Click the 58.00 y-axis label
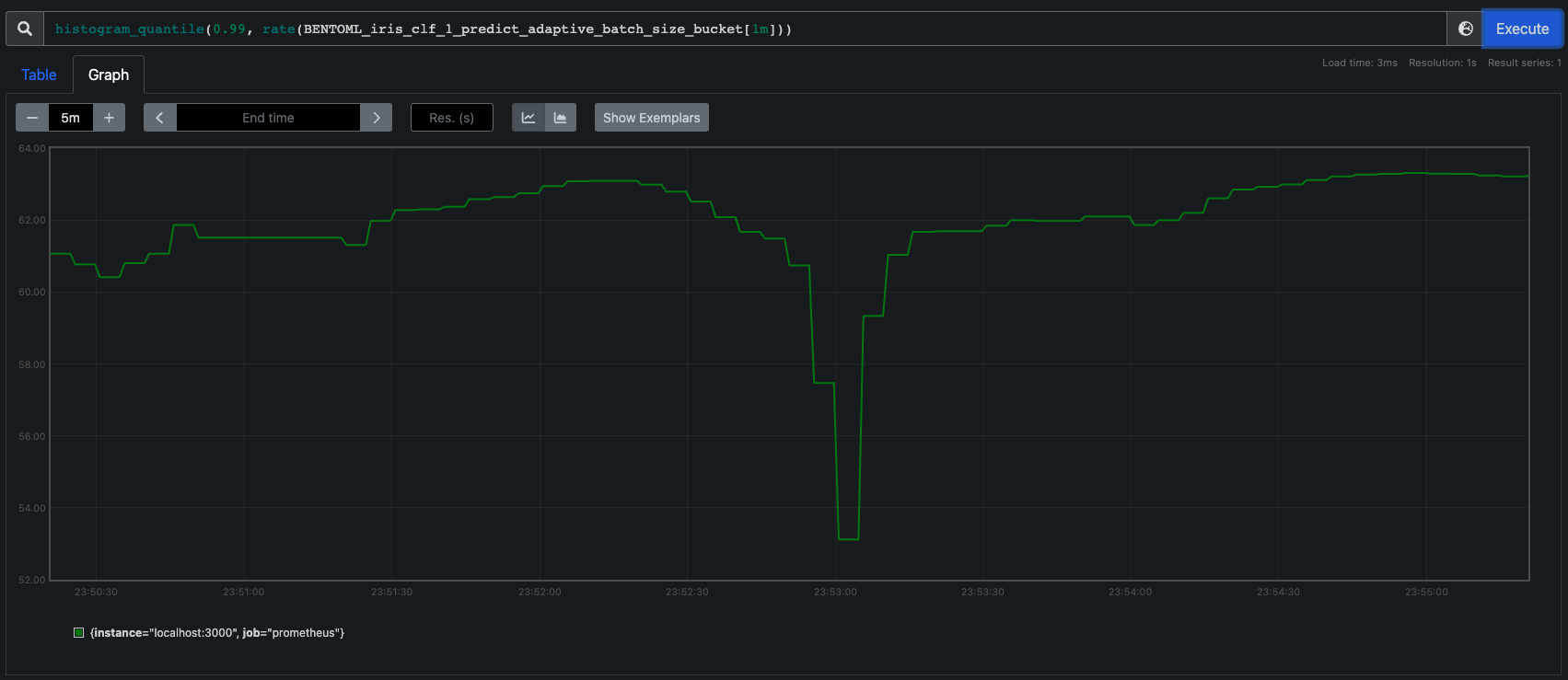This screenshot has height=680, width=1568. (32, 364)
